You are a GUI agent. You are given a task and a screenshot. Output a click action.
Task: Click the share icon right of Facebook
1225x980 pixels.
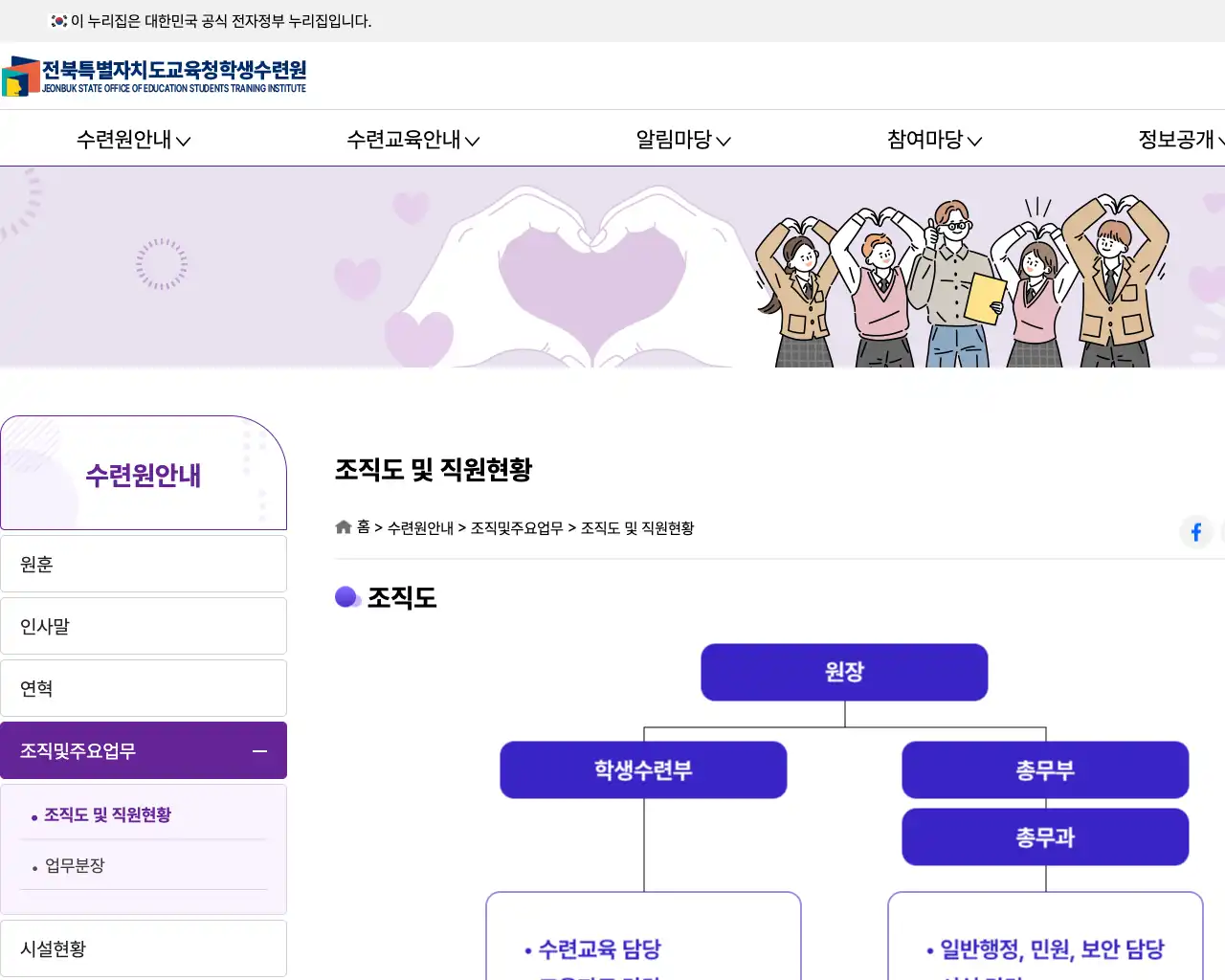[1222, 532]
